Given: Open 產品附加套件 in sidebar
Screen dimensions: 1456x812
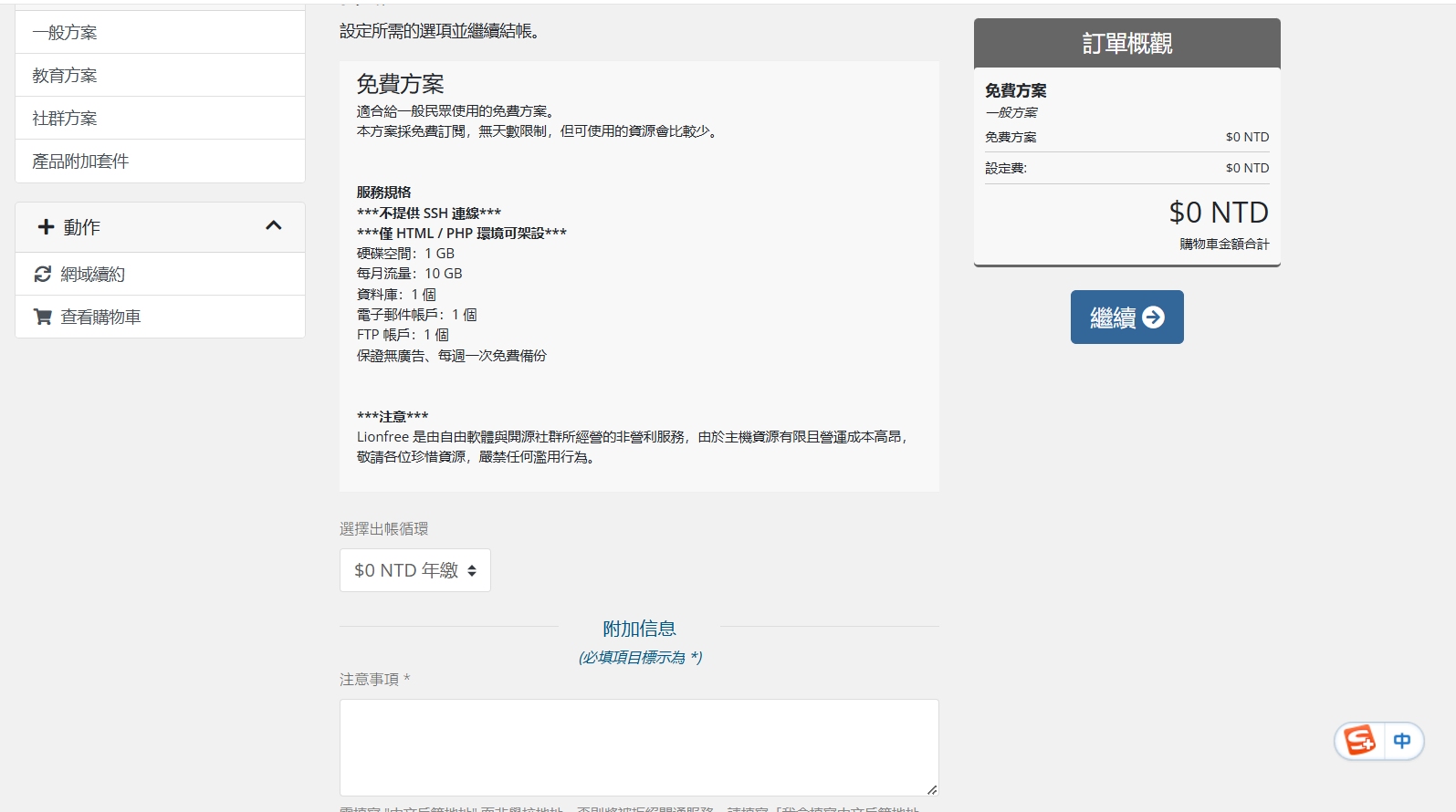Looking at the screenshot, I should pos(161,161).
